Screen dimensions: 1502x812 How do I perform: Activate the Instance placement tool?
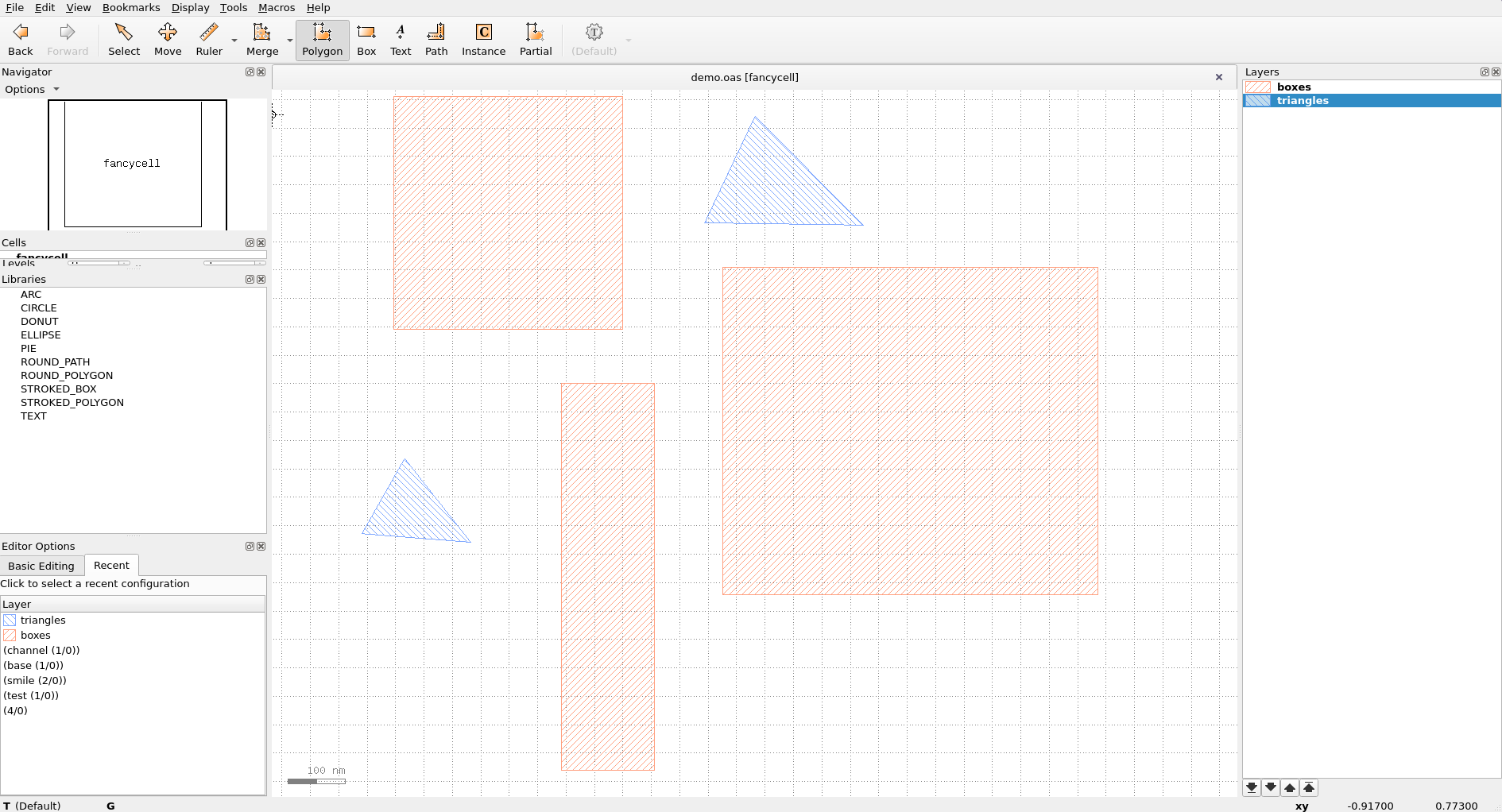[483, 38]
